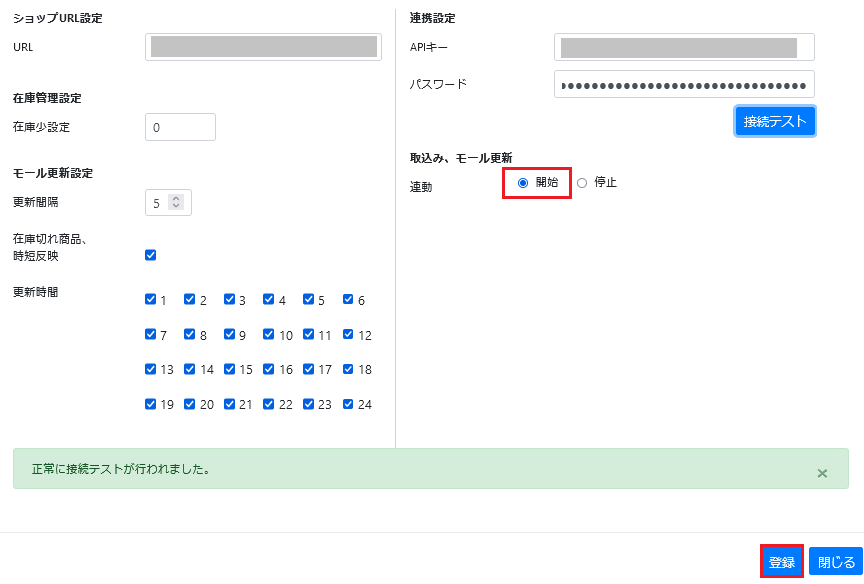This screenshot has width=864, height=584.
Task: Toggle update hour 12 checkbox
Action: tap(348, 334)
